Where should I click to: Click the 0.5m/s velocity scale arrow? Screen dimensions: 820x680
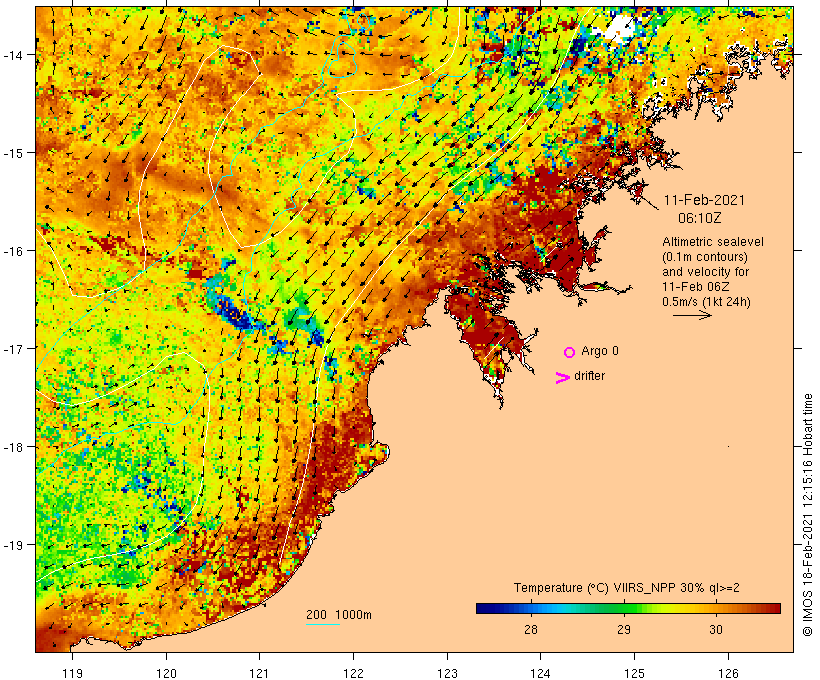coord(692,315)
